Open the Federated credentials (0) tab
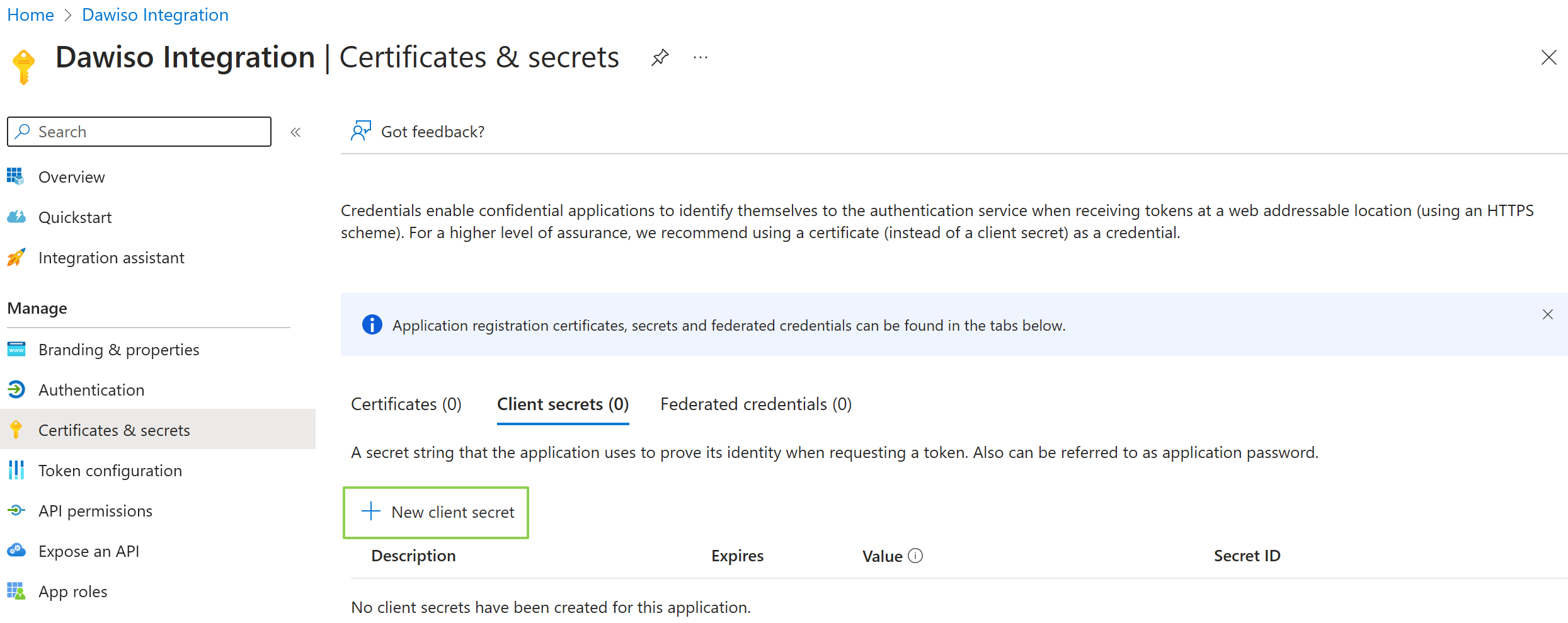 click(756, 404)
